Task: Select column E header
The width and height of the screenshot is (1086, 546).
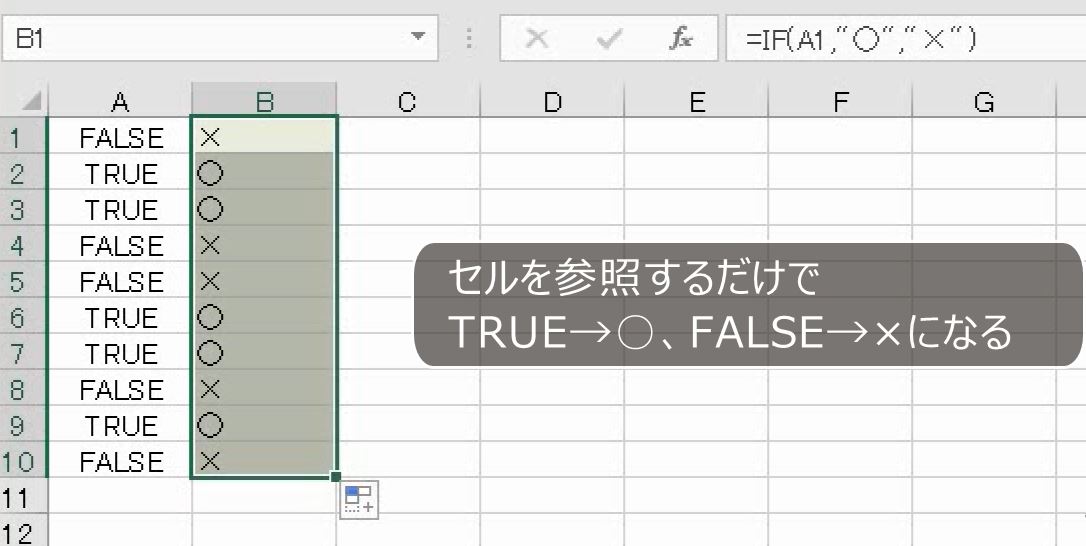Action: (x=696, y=101)
